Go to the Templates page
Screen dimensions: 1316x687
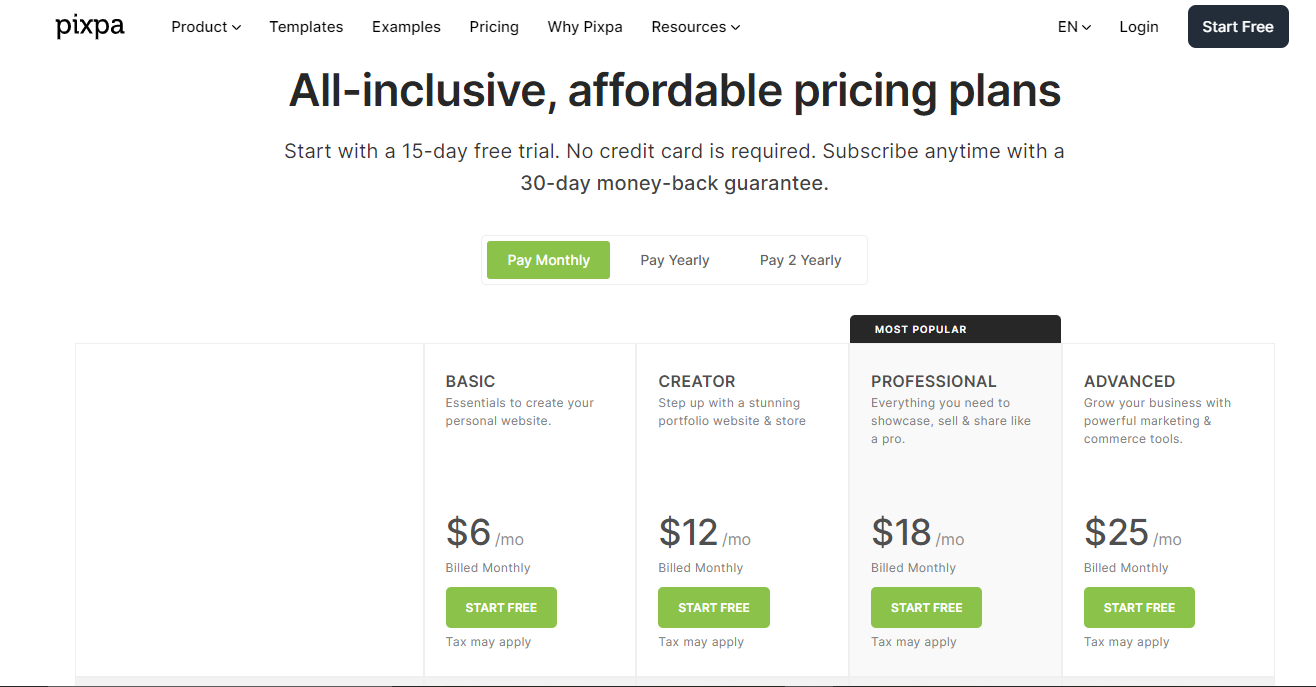[x=306, y=27]
